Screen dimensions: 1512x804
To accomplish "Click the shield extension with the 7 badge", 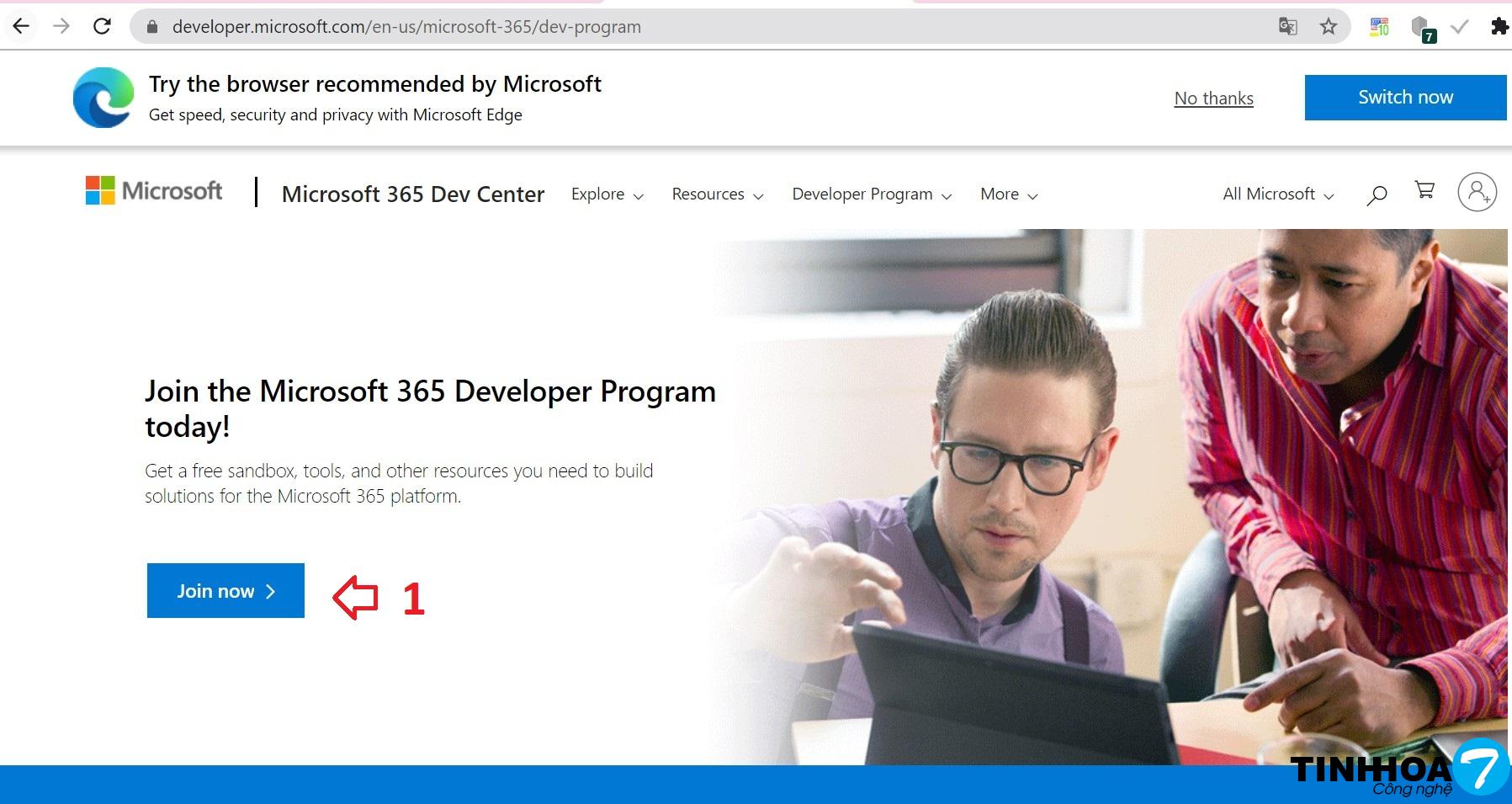I will coord(1421,28).
